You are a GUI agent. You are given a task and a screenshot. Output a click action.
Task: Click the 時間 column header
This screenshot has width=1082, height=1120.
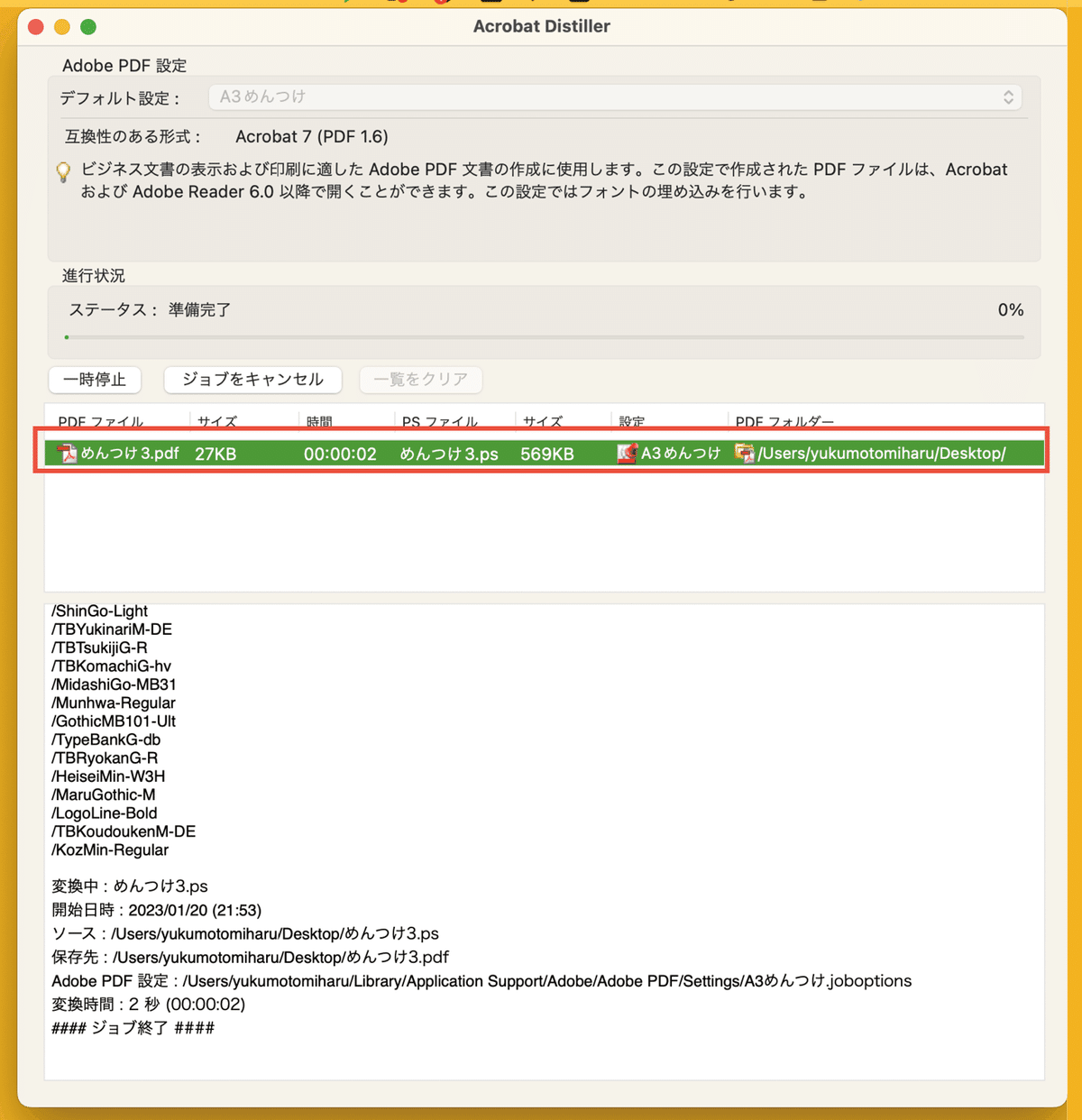point(319,421)
